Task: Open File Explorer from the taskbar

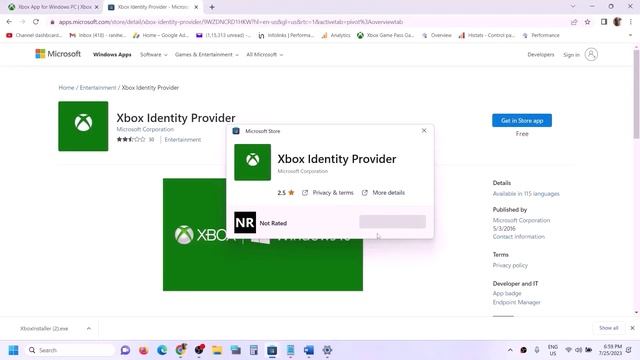Action: click(x=217, y=350)
